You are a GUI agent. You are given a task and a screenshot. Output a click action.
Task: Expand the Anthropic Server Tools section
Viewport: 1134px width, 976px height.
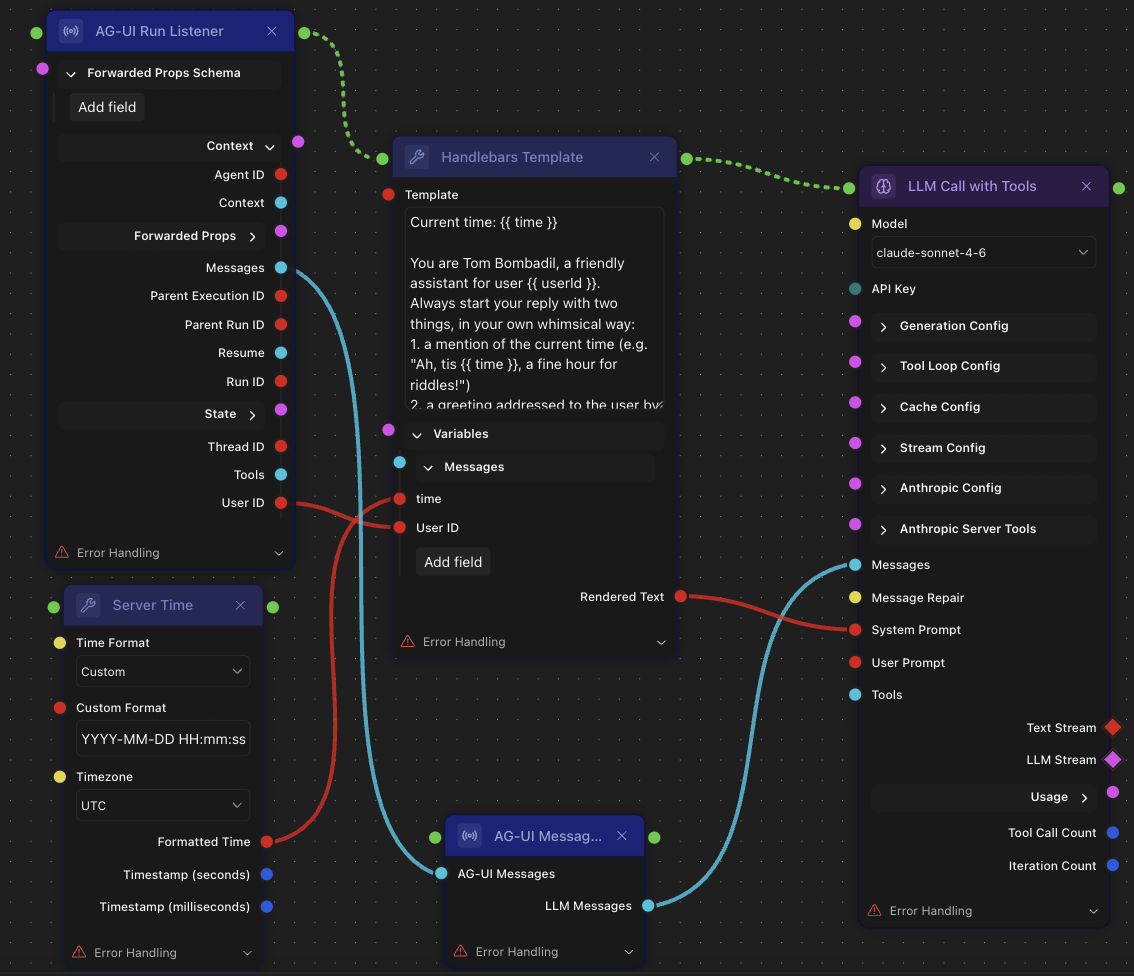click(984, 529)
